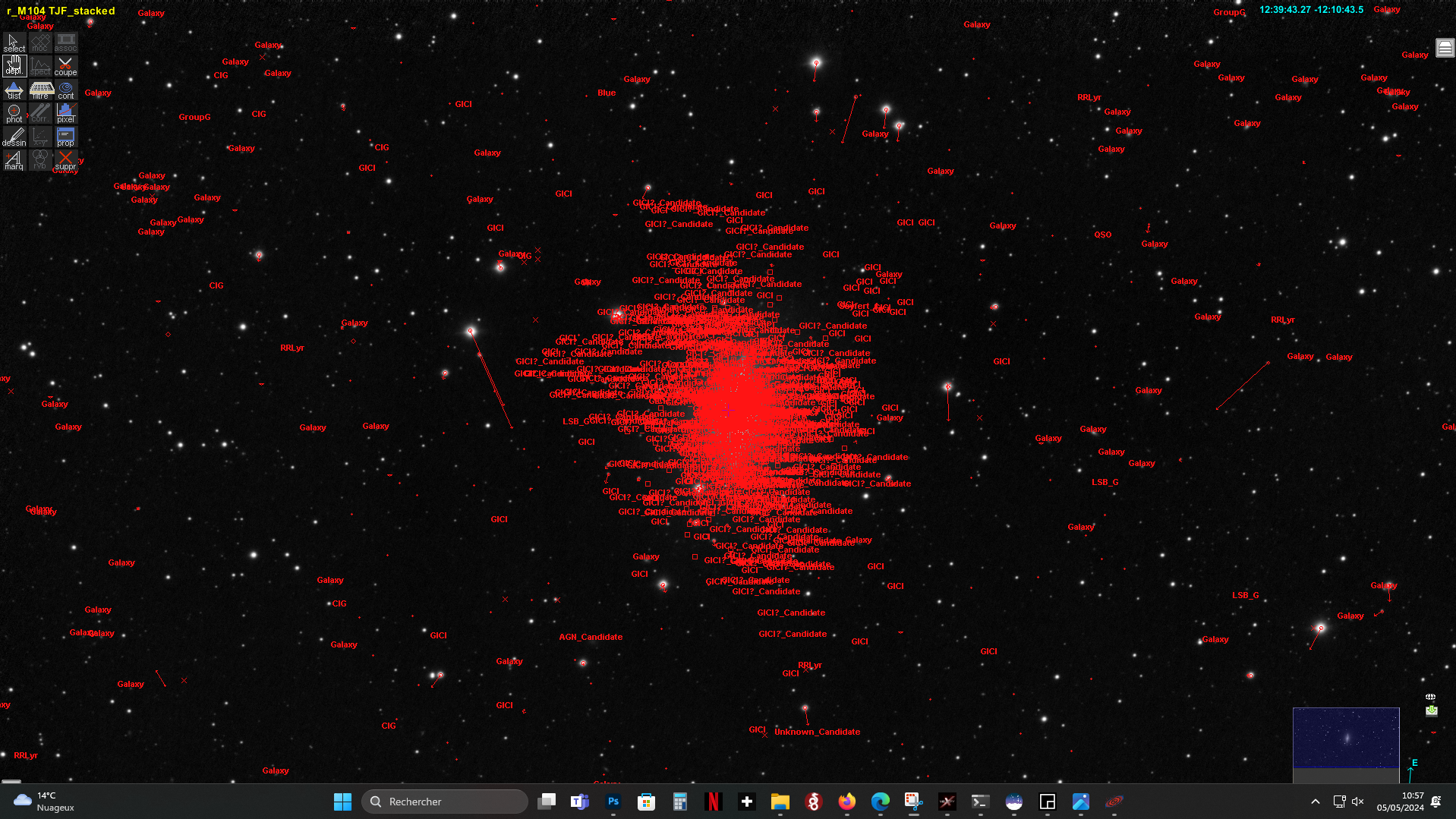This screenshot has height=819, width=1456.
Task: Click the M104 zoom overview thumbnail
Action: tap(1346, 738)
